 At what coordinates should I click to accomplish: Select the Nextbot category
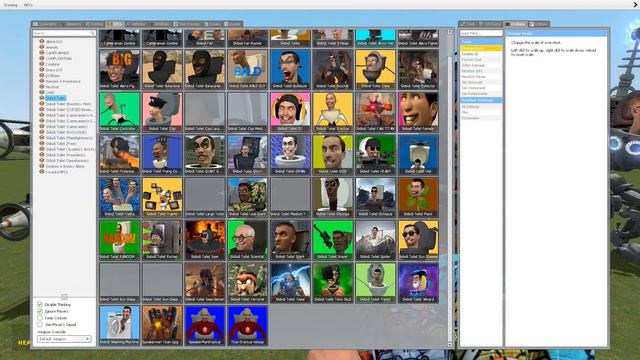tap(52, 87)
